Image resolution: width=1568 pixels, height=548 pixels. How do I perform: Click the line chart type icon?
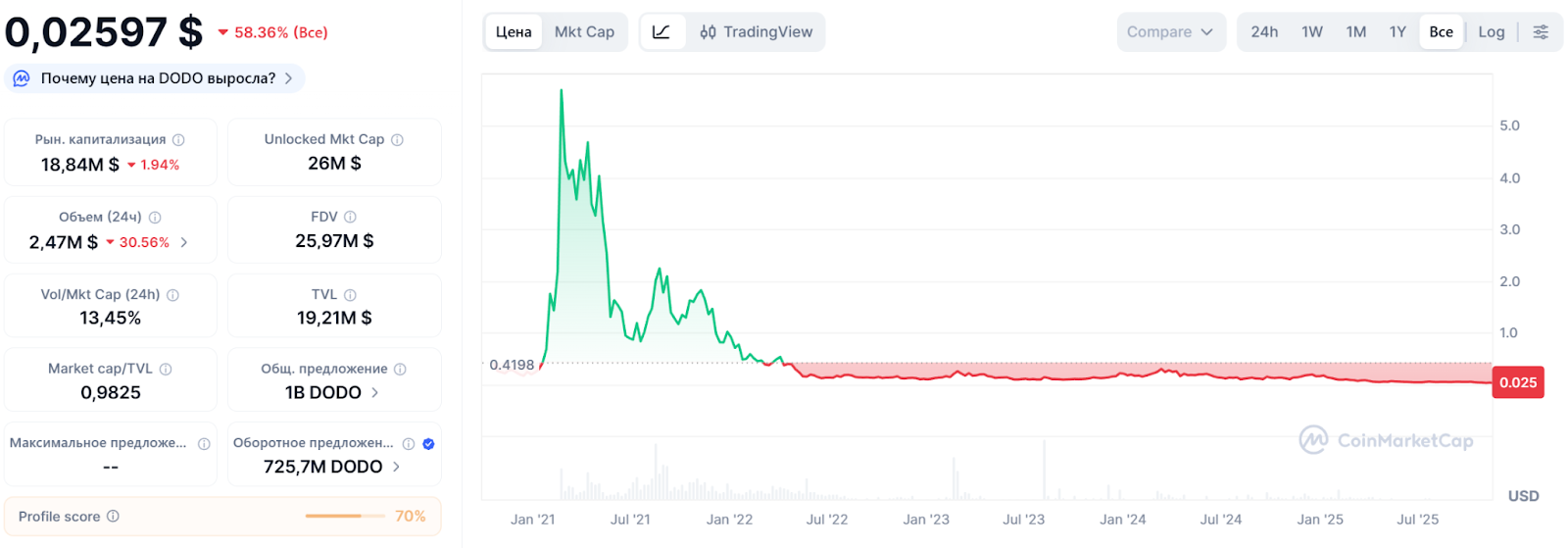[661, 32]
